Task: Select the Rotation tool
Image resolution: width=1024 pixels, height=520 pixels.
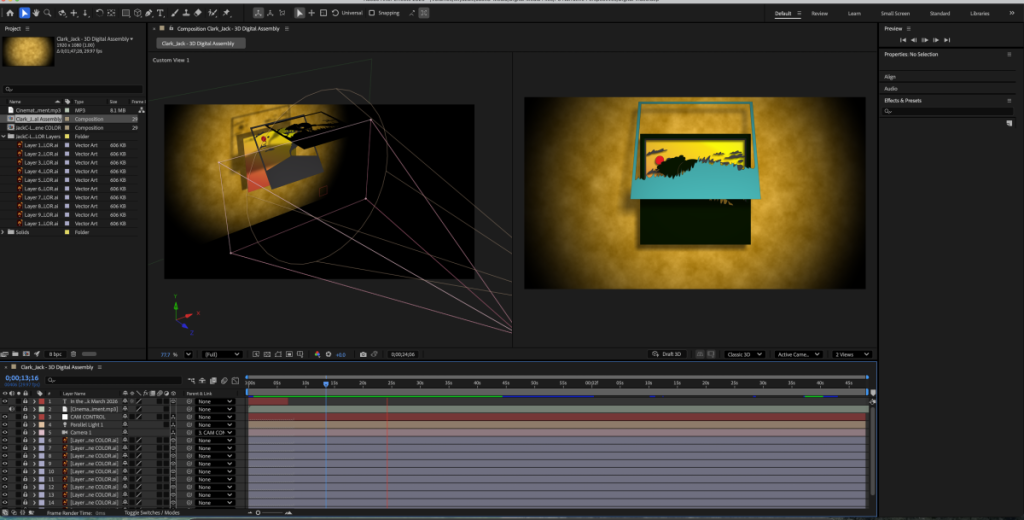Action: click(x=99, y=13)
